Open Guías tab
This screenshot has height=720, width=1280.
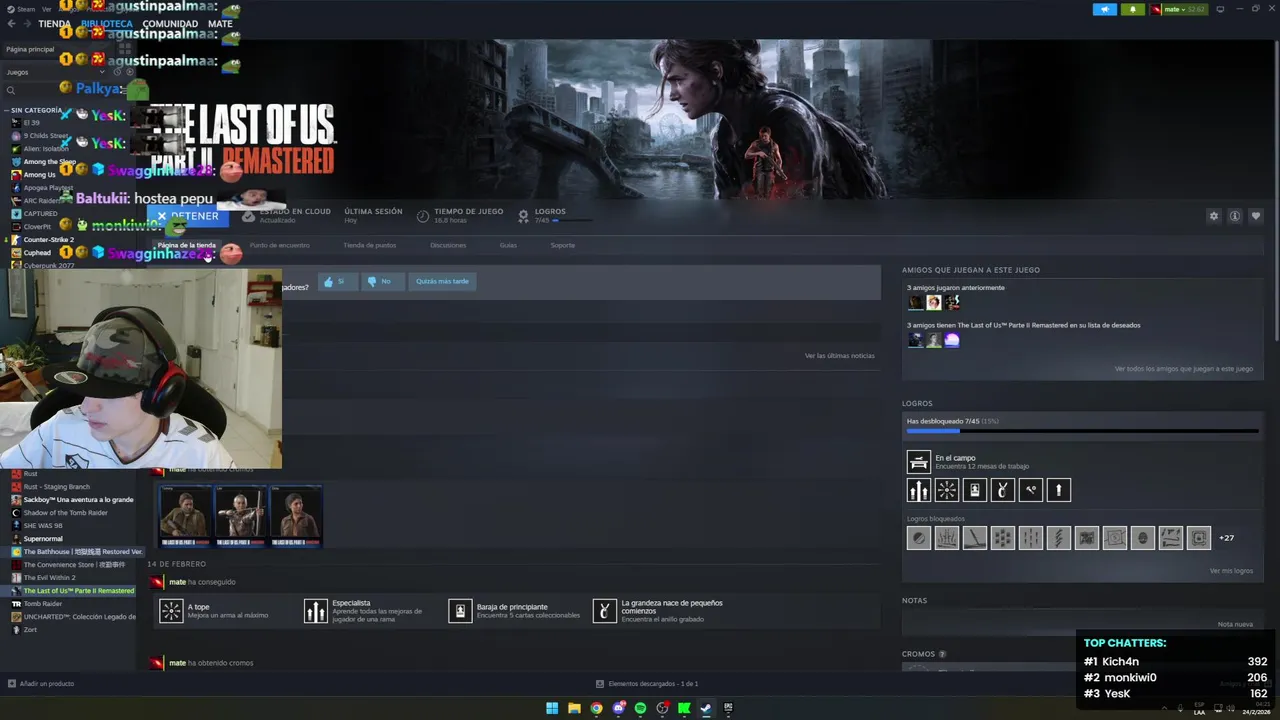pos(508,245)
